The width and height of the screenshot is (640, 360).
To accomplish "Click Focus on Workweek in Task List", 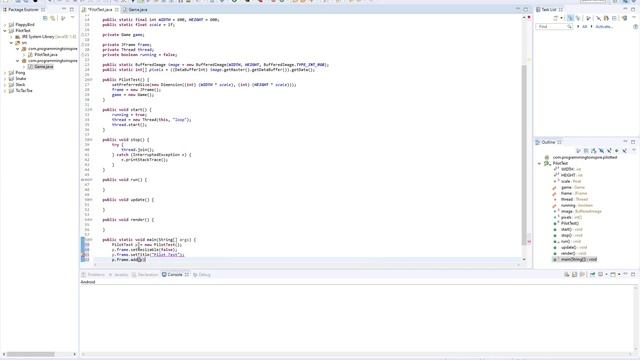I will point(588,18).
